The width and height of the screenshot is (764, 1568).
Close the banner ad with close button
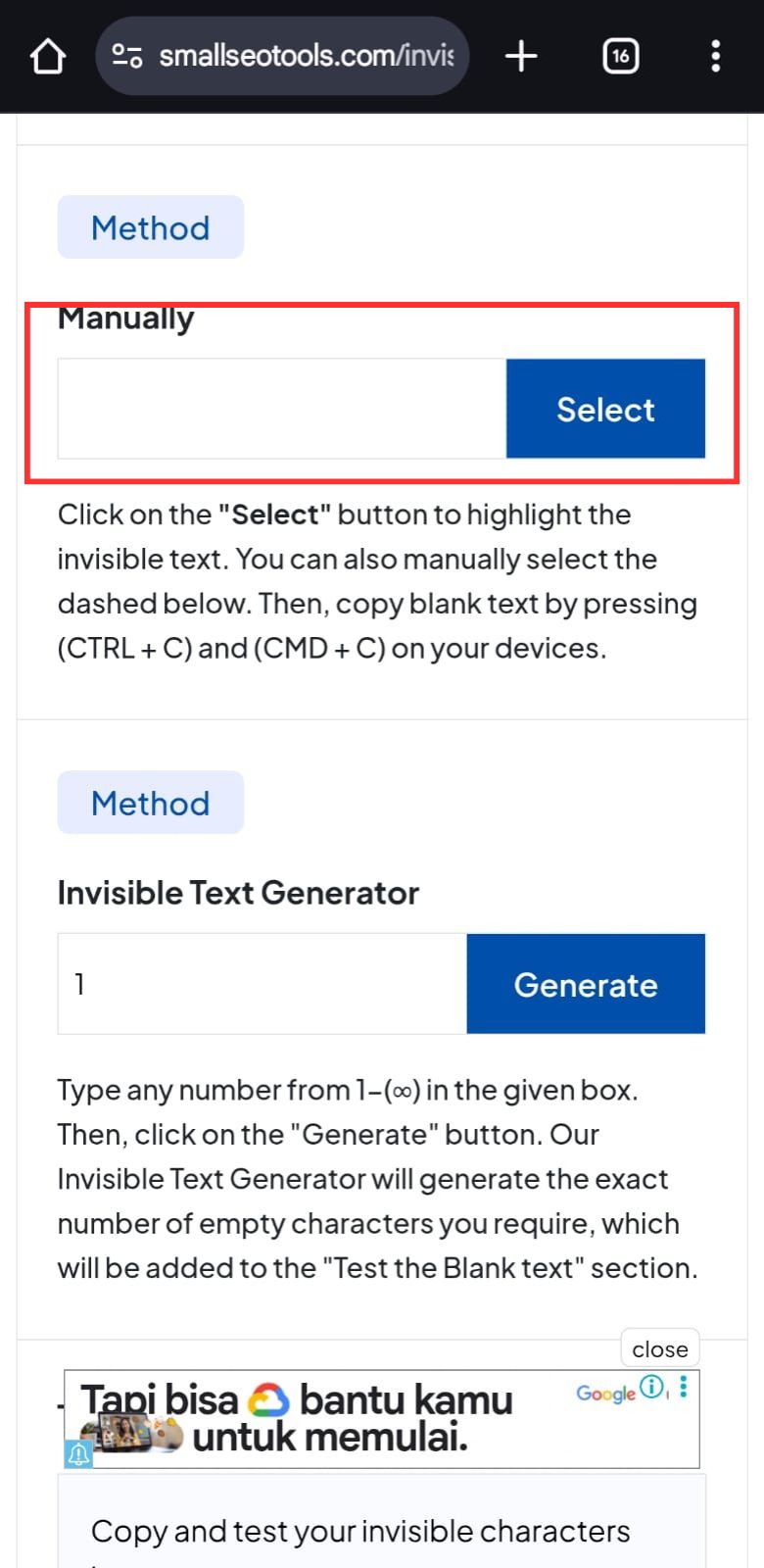[660, 1349]
